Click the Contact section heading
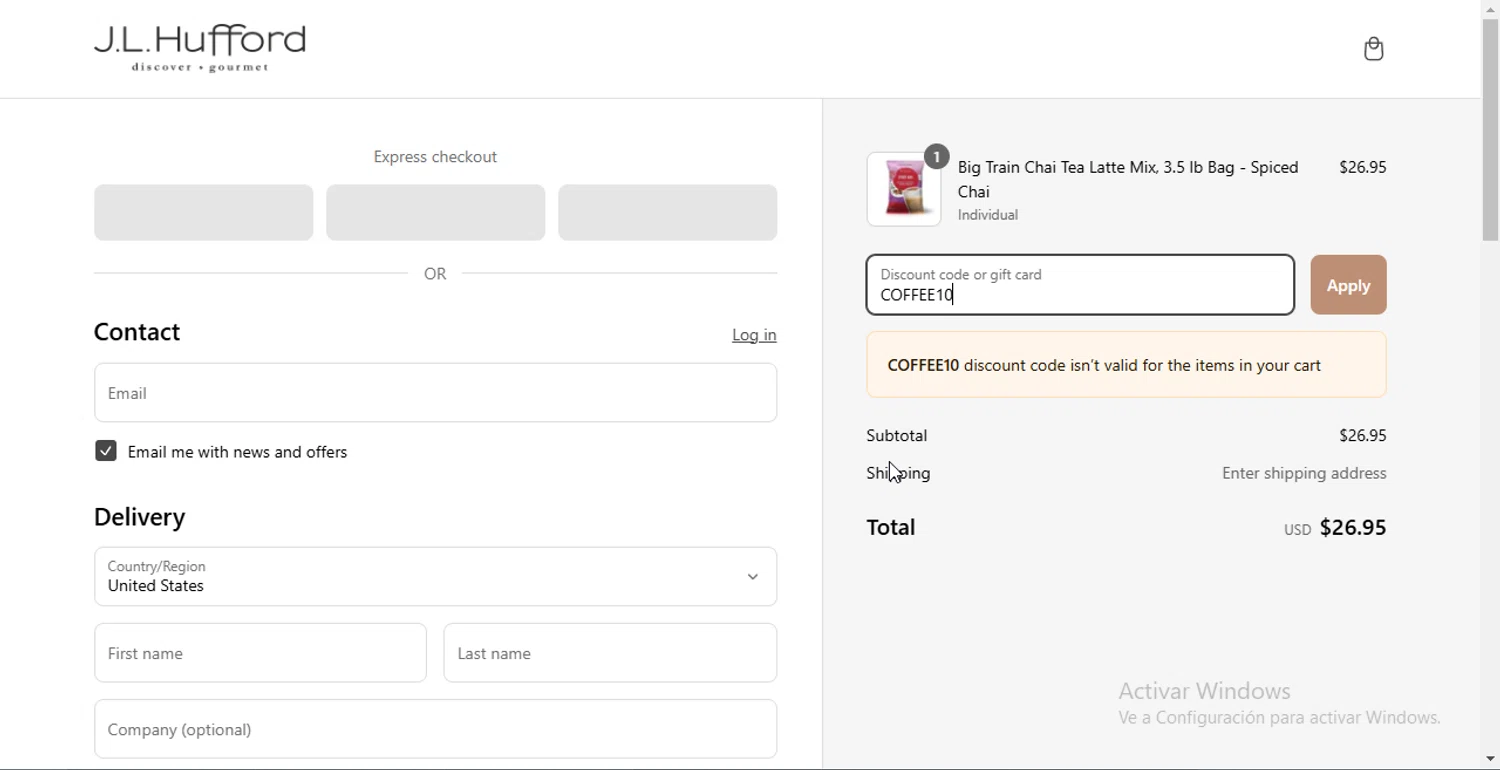Screen dimensions: 1500x770 137,332
